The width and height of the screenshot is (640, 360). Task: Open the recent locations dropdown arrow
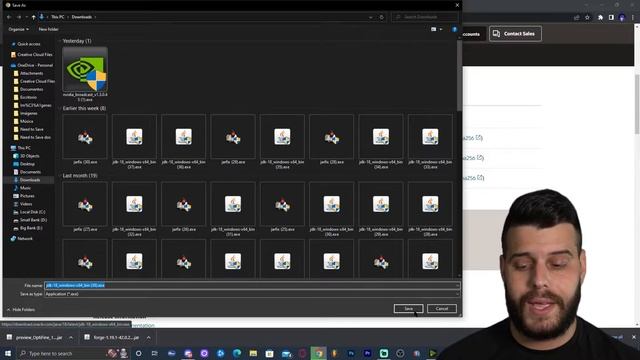click(x=27, y=17)
